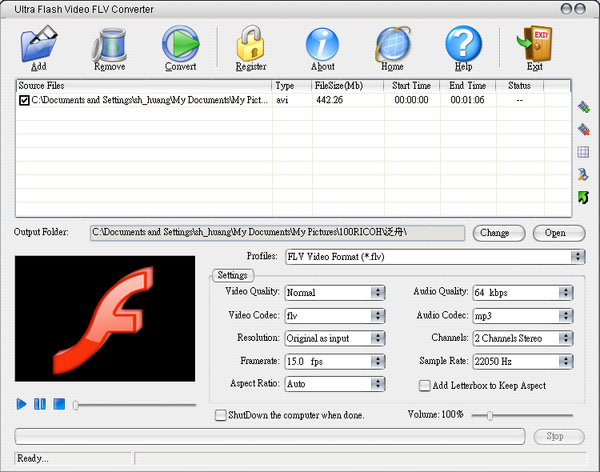Click the Flash preview thumbnail
This screenshot has width=600, height=472.
(105, 318)
